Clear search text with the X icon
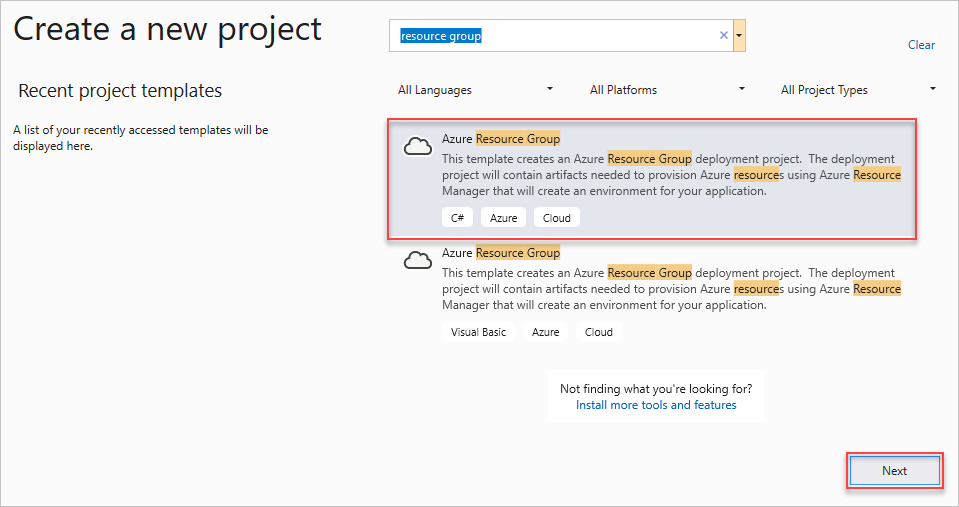 click(x=724, y=36)
